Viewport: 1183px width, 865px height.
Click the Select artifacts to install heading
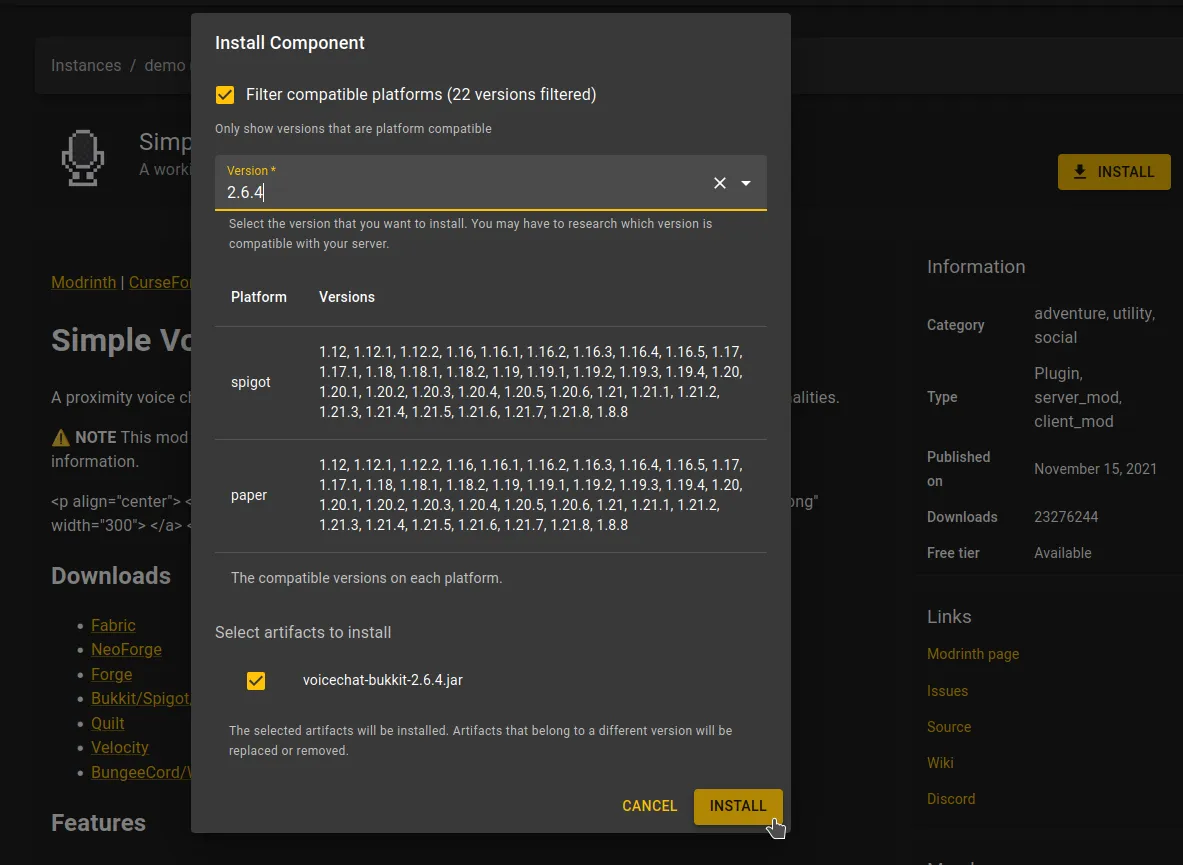coord(303,632)
